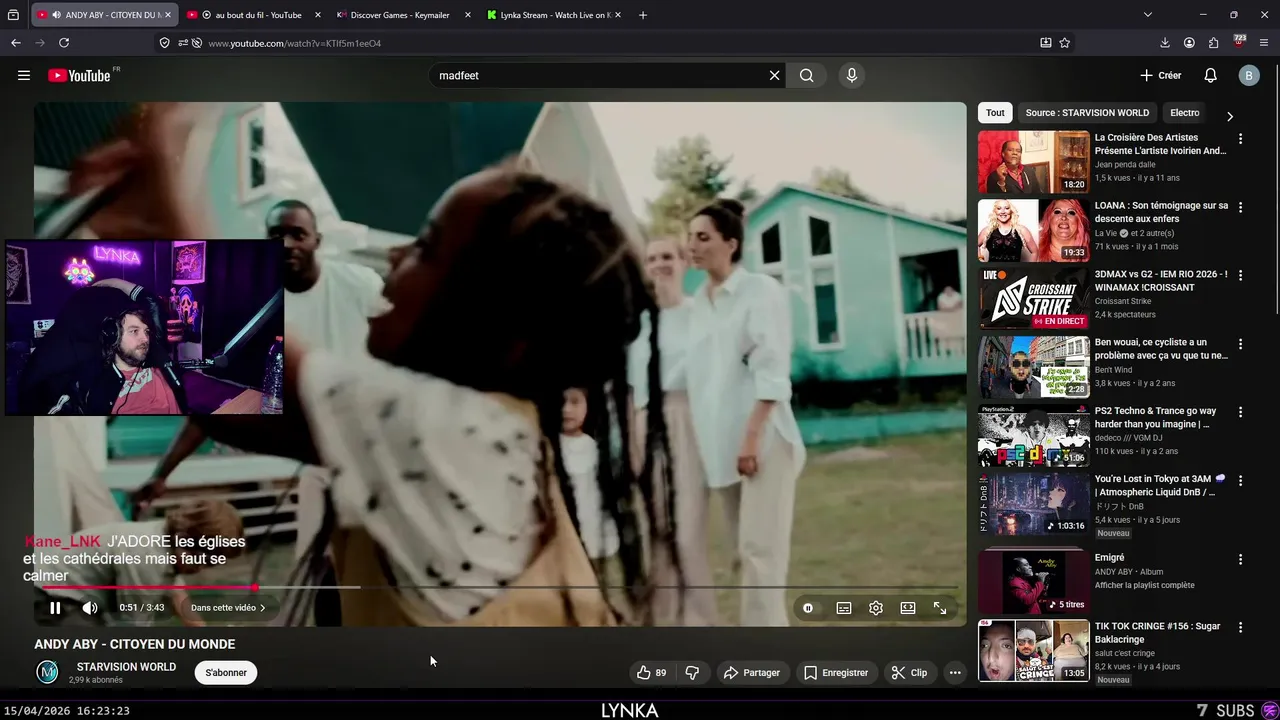
Task: Create a Clip of the video
Action: (909, 673)
